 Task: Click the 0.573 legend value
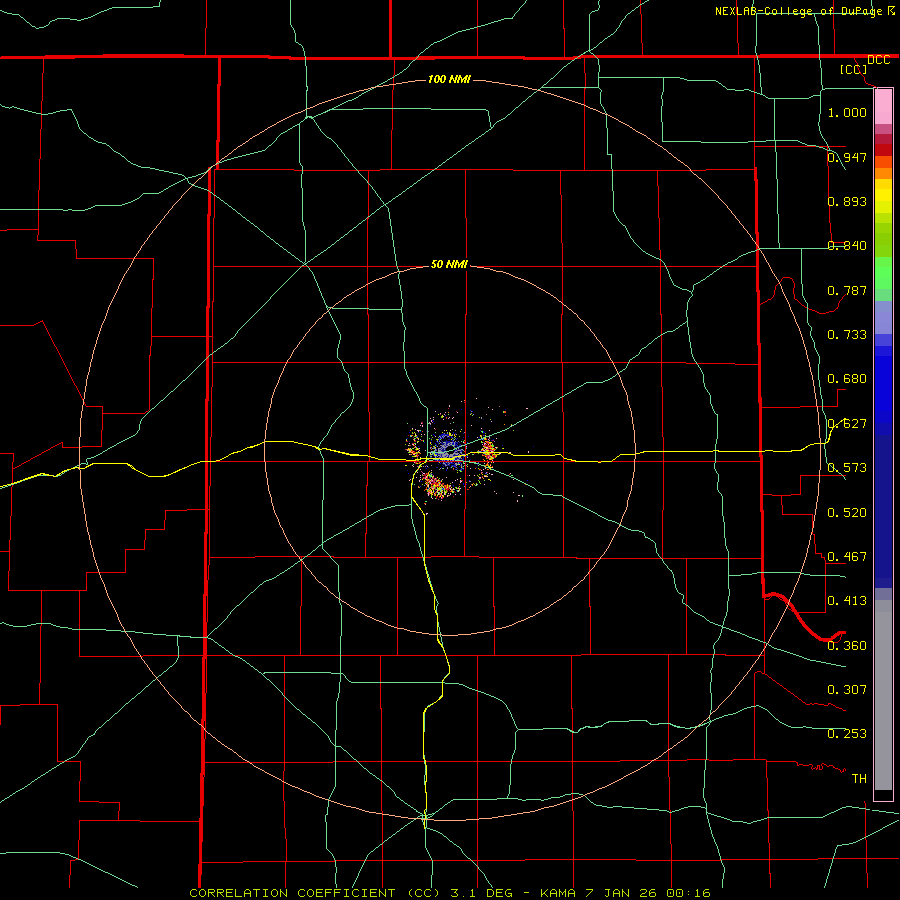847,468
